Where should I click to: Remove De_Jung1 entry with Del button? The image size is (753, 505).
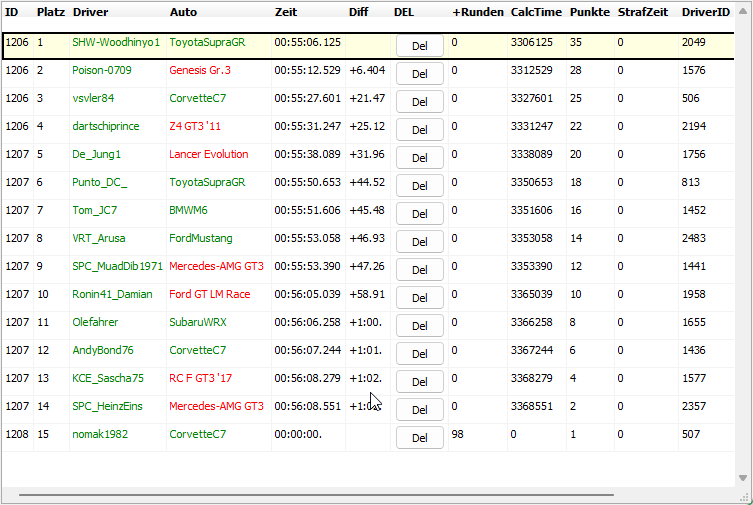click(x=420, y=158)
